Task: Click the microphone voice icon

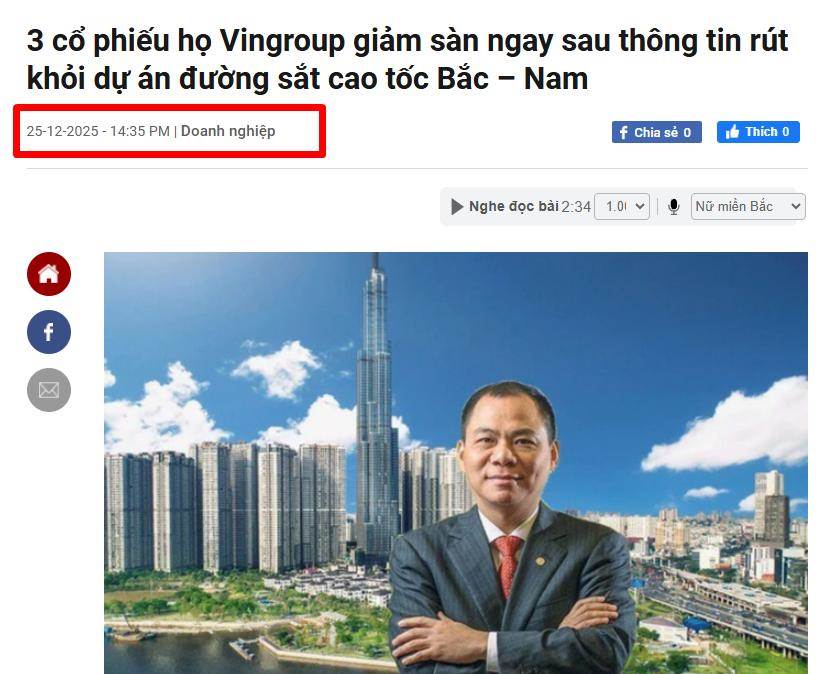Action: (x=674, y=207)
